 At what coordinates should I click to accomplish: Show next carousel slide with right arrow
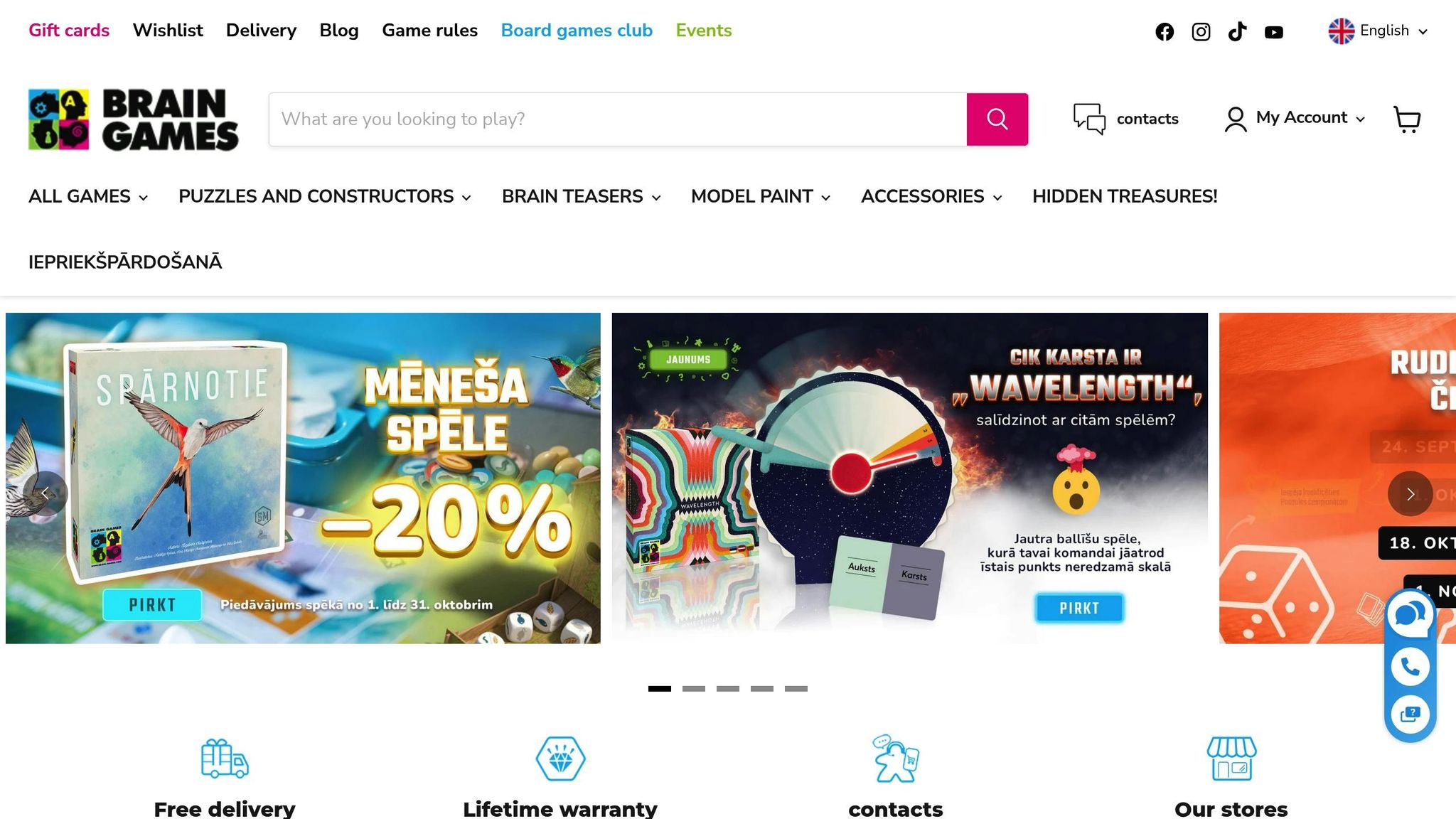1410,493
